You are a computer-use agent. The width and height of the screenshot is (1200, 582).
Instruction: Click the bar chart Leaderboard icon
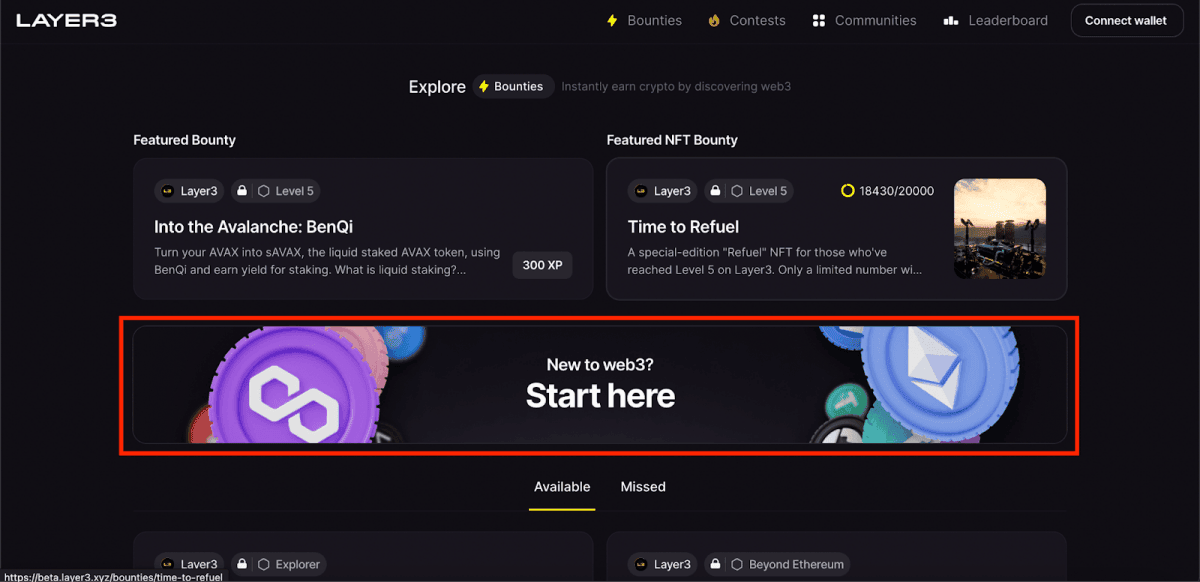point(951,20)
